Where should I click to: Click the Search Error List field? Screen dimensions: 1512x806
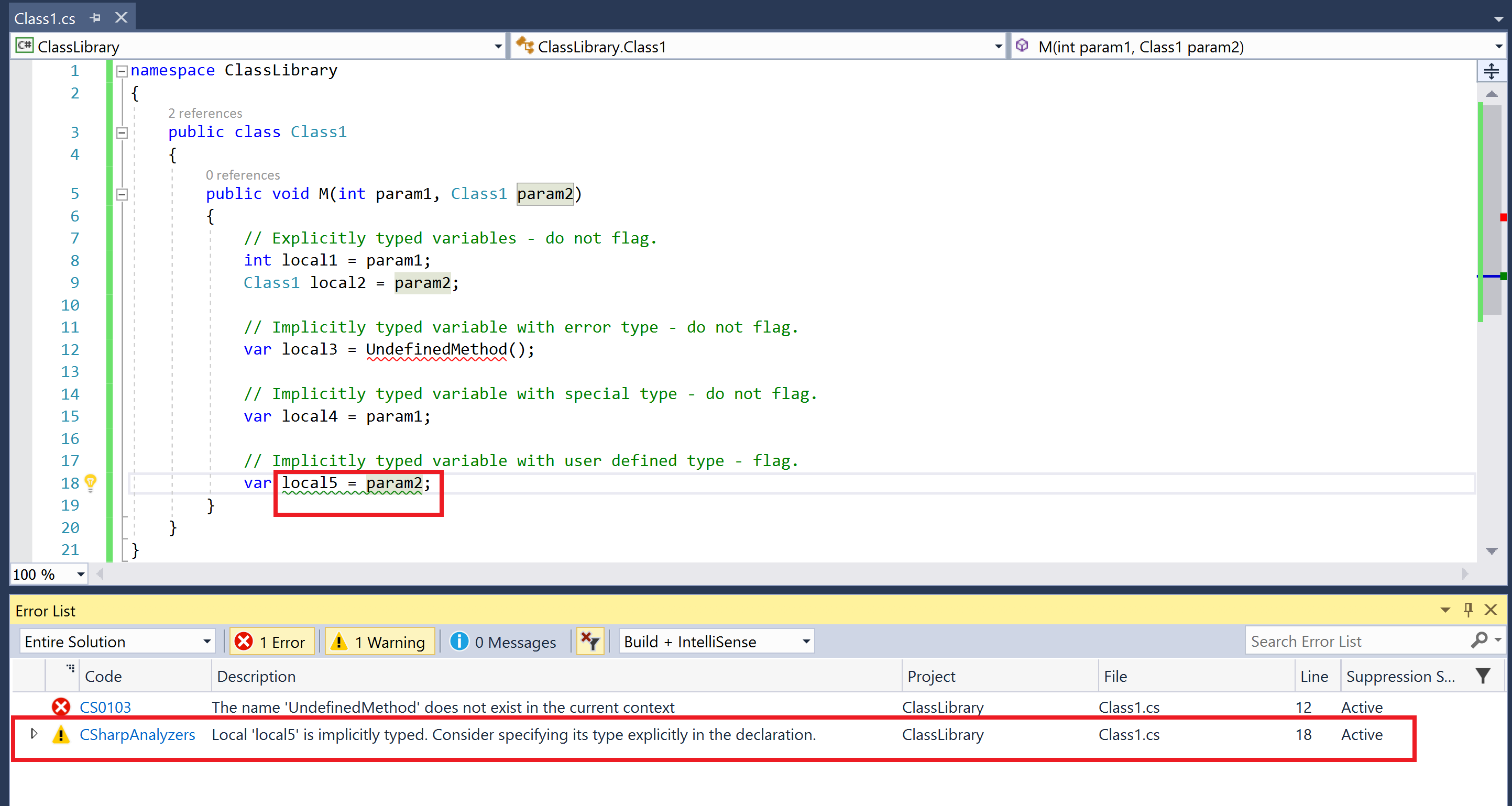1356,641
